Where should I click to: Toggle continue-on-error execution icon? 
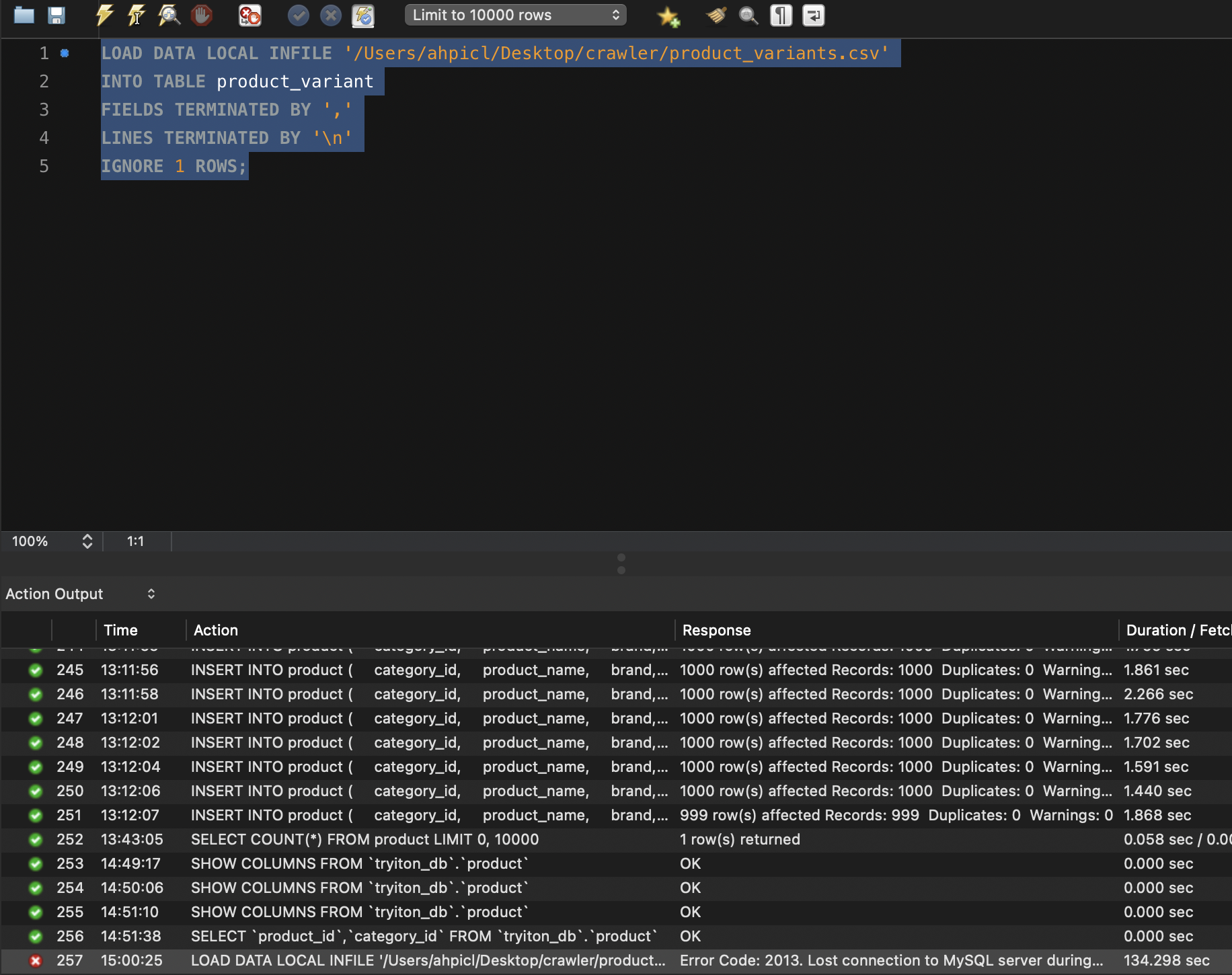pyautogui.click(x=250, y=15)
